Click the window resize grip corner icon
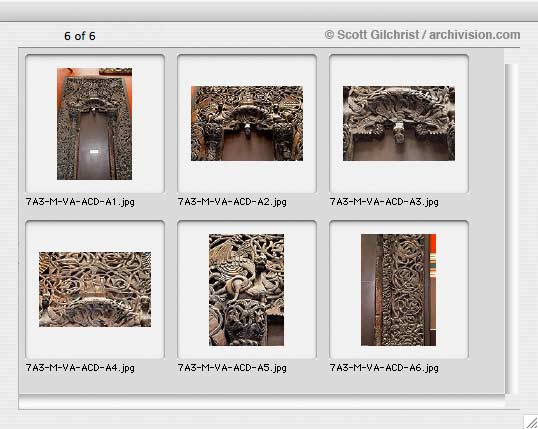538x429 pixels. [531, 422]
